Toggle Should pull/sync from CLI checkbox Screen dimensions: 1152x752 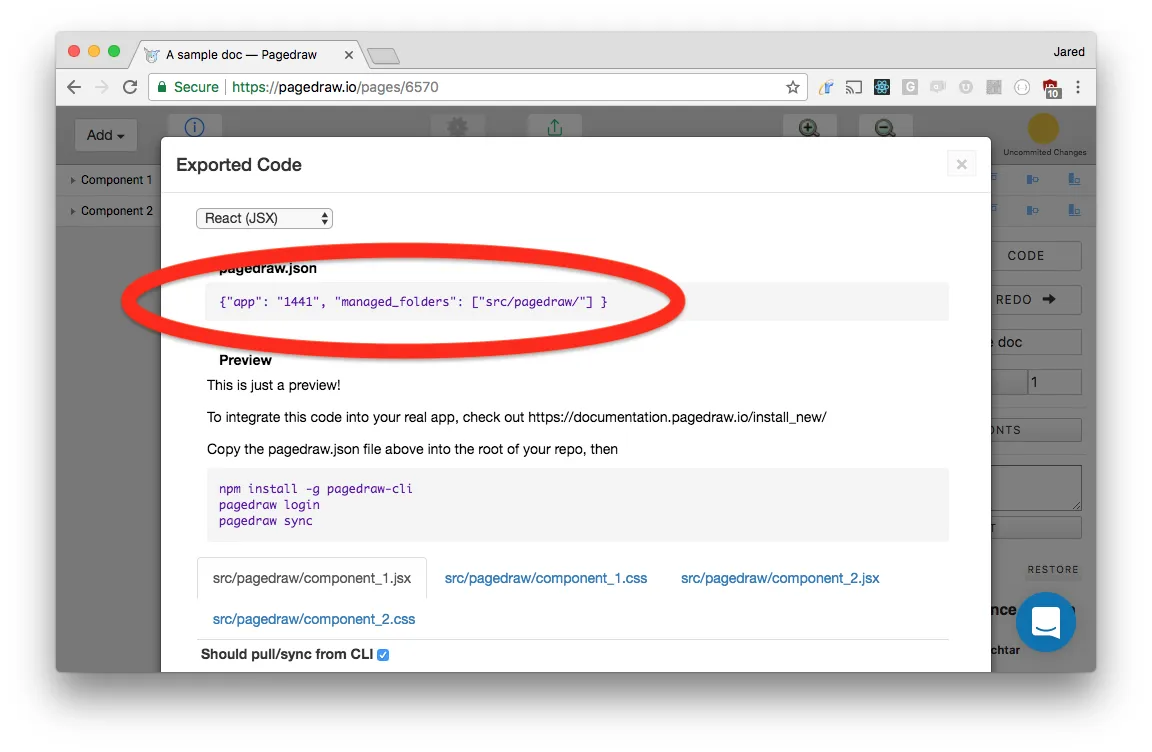pyautogui.click(x=383, y=654)
